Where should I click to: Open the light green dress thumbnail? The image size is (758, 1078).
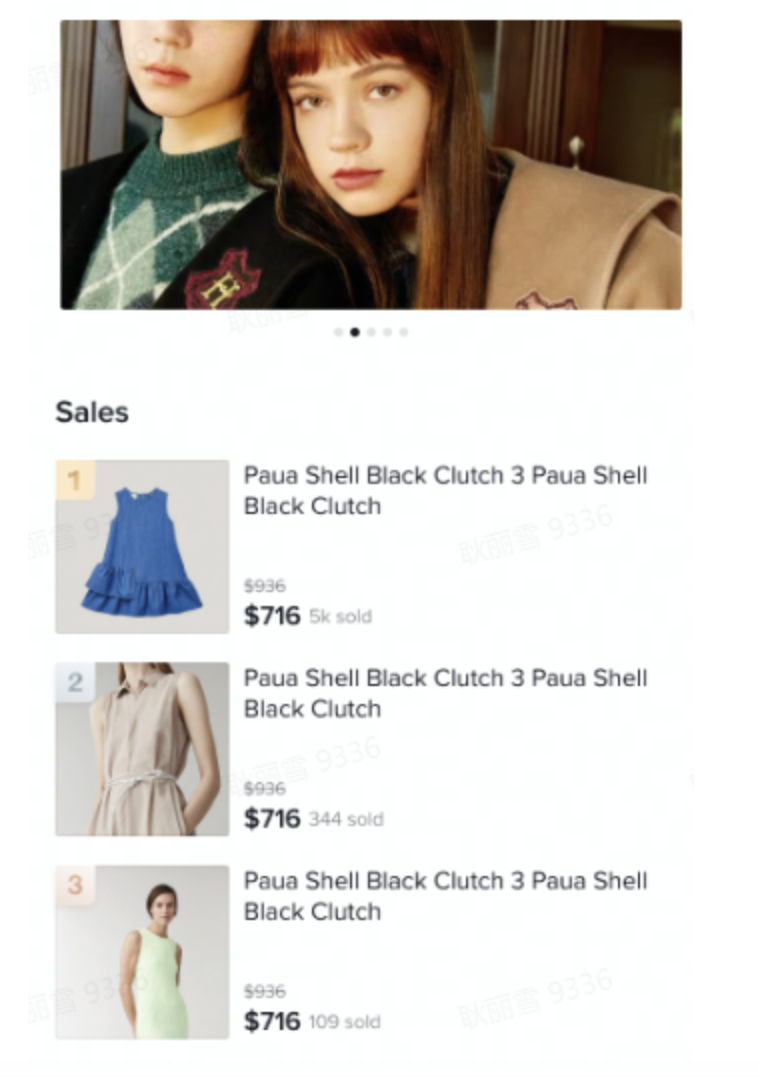[142, 952]
